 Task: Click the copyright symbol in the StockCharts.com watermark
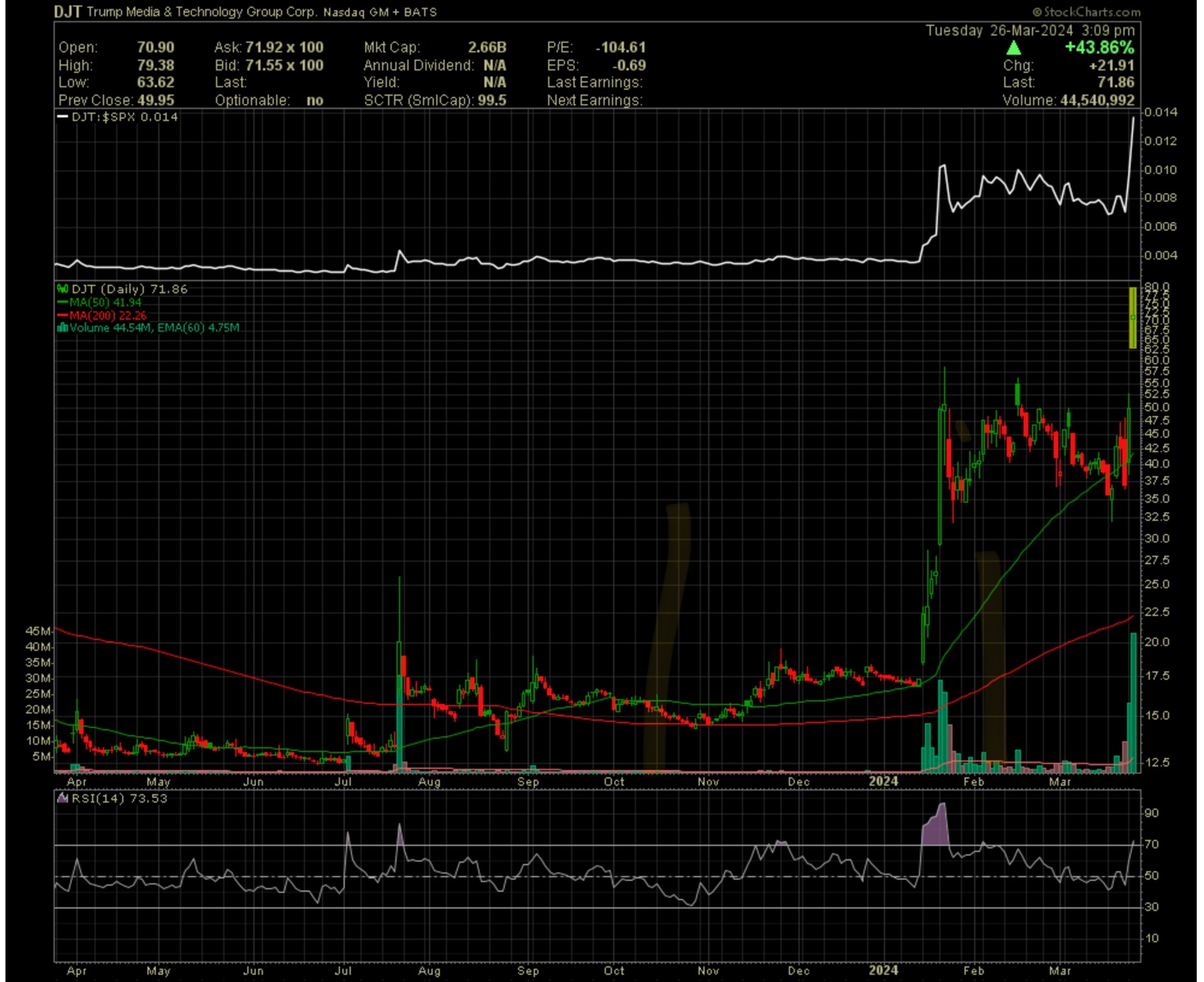(x=1036, y=12)
